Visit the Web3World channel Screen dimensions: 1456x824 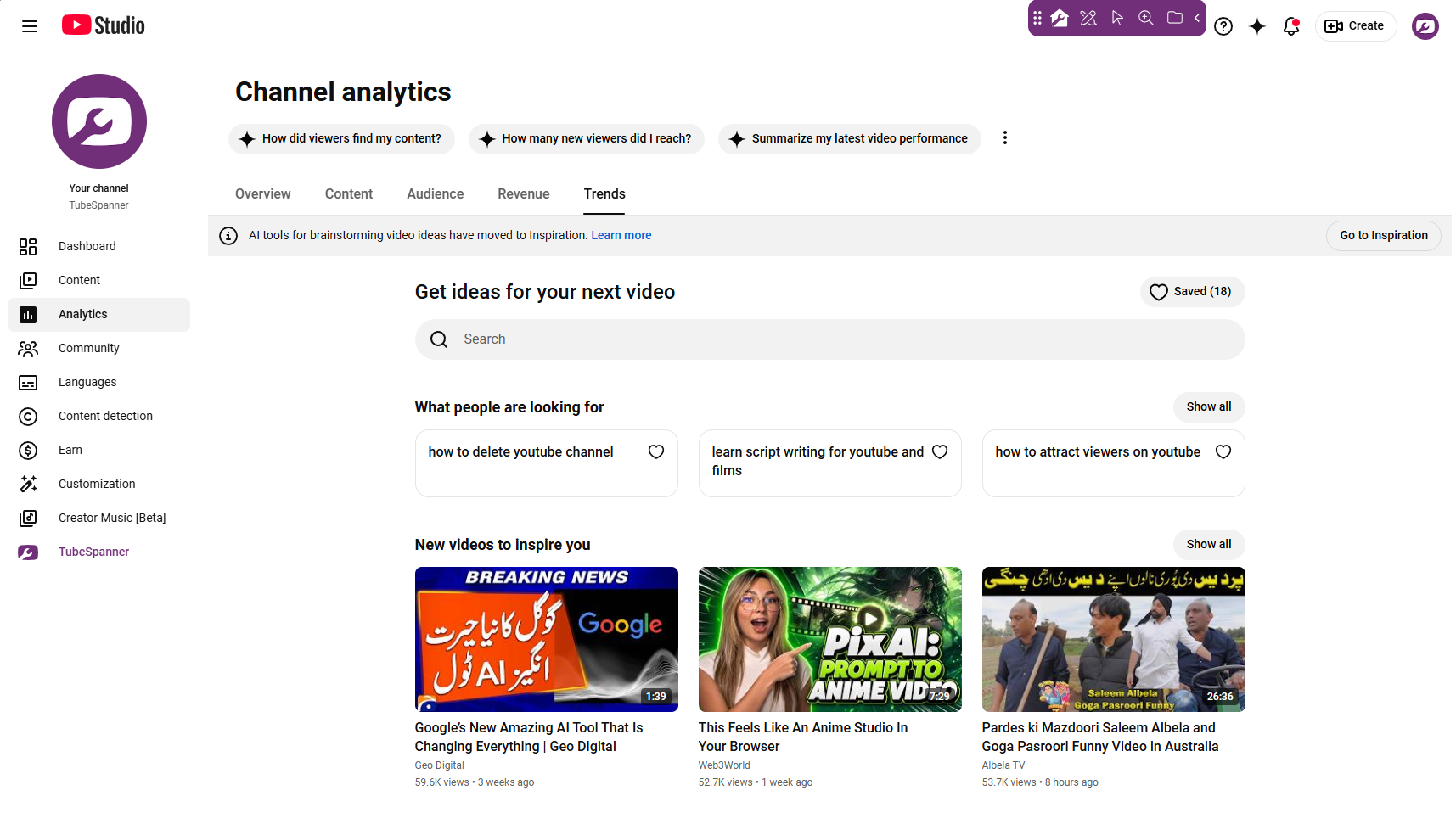click(x=724, y=765)
